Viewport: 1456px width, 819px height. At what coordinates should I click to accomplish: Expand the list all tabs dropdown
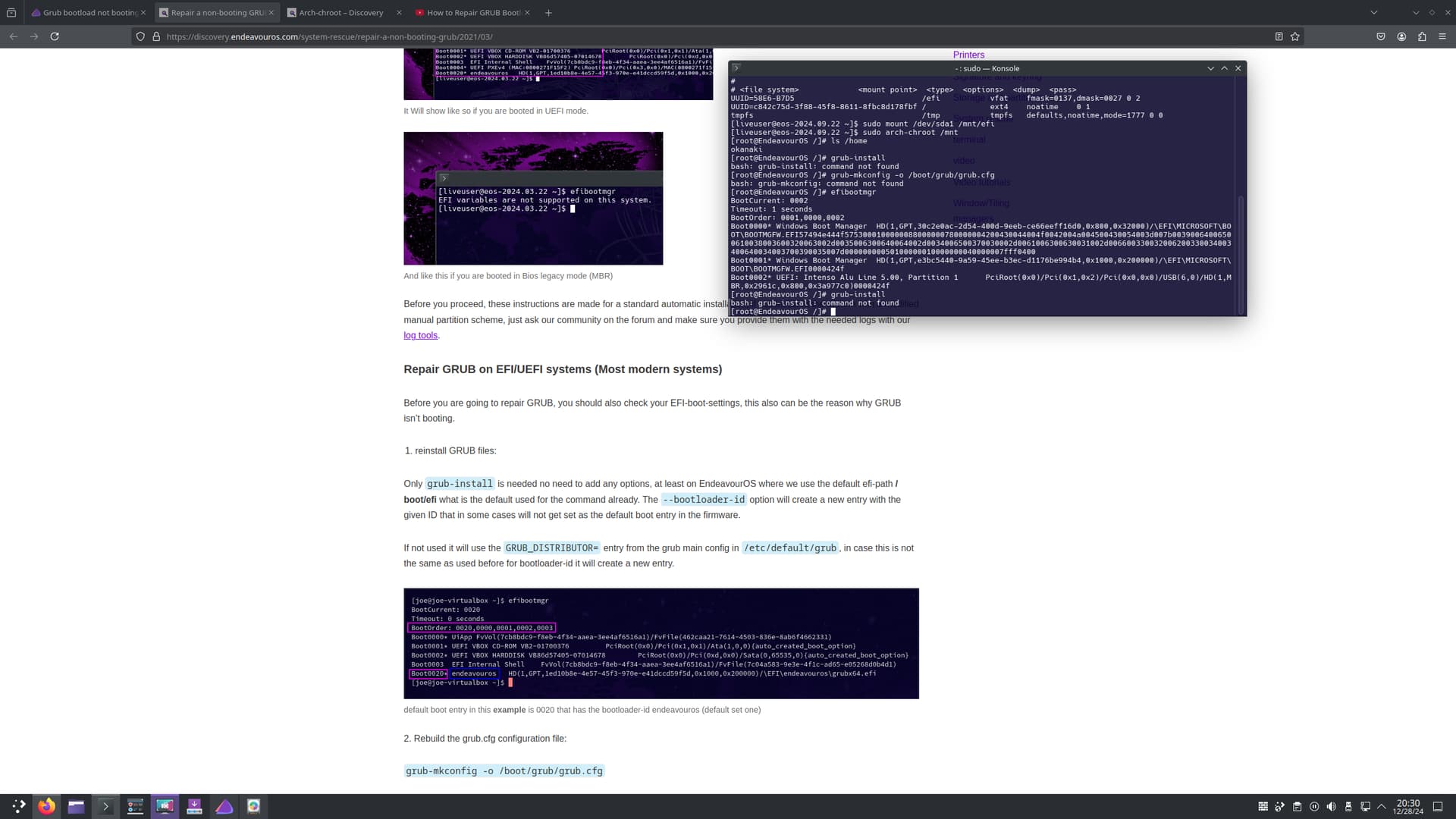(1373, 12)
